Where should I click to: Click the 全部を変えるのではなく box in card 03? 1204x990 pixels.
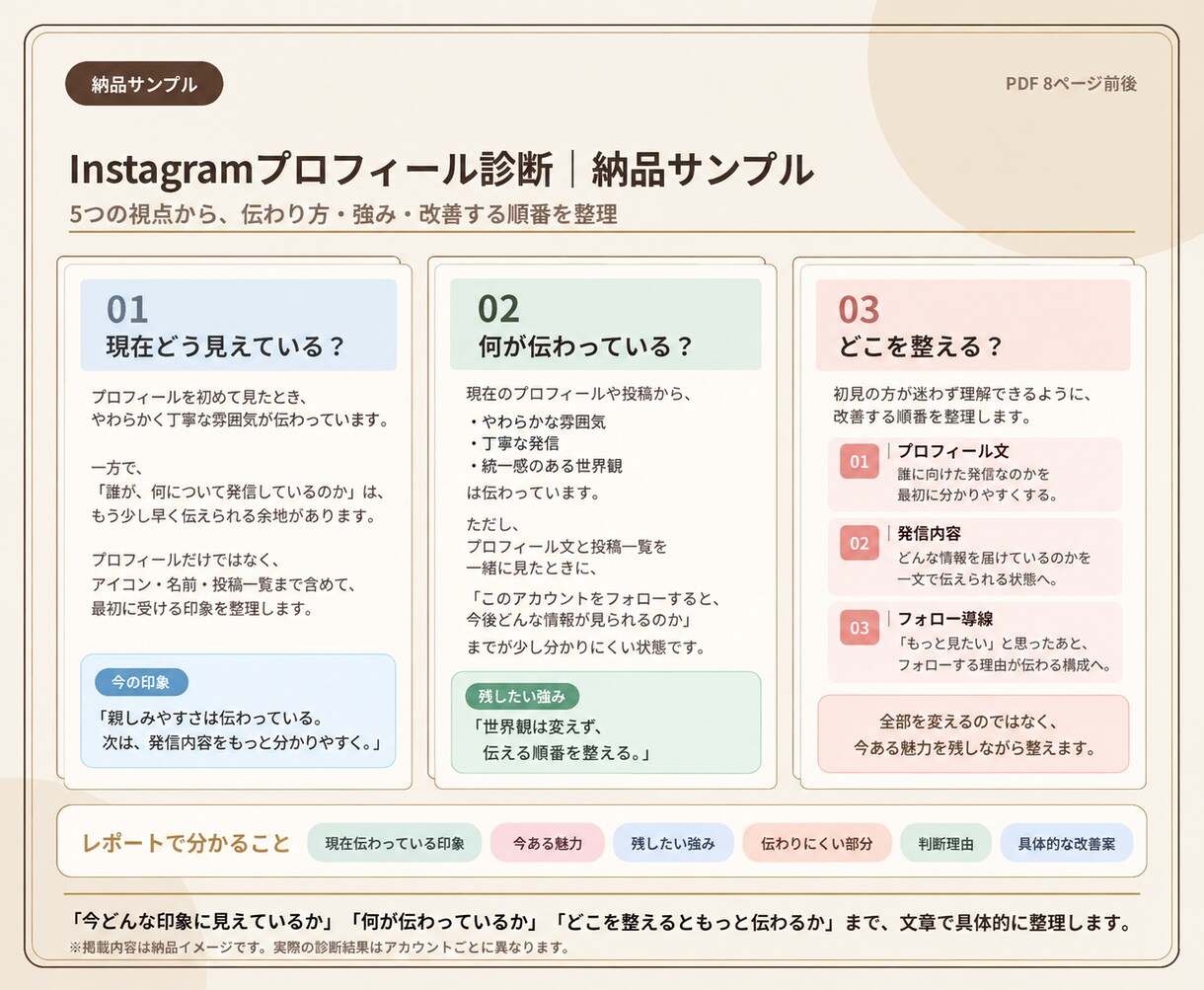[973, 733]
